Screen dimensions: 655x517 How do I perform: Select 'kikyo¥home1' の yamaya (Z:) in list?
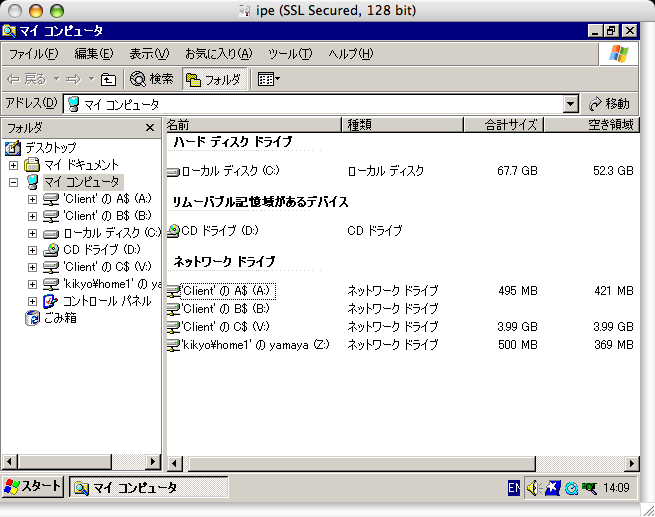(256, 345)
